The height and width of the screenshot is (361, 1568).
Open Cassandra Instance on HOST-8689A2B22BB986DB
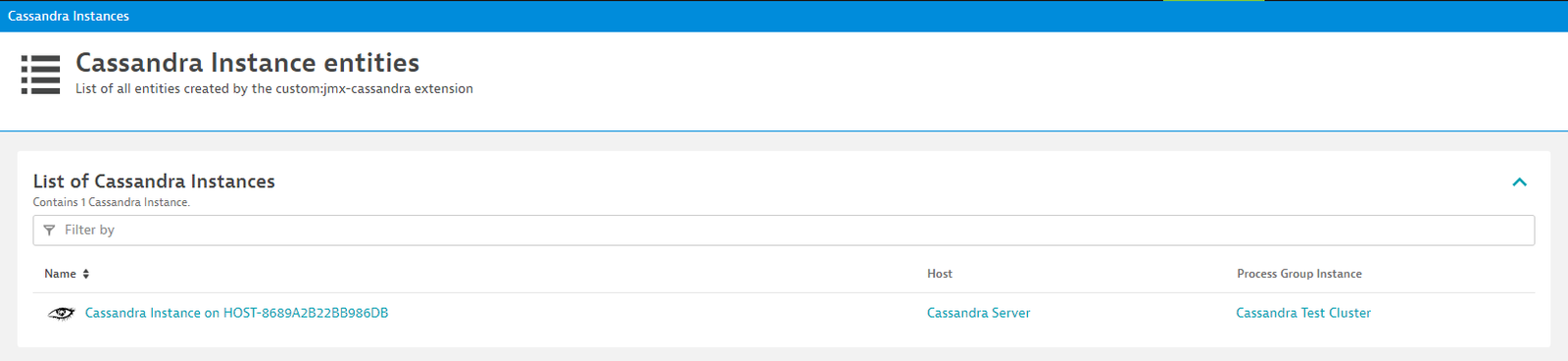236,313
